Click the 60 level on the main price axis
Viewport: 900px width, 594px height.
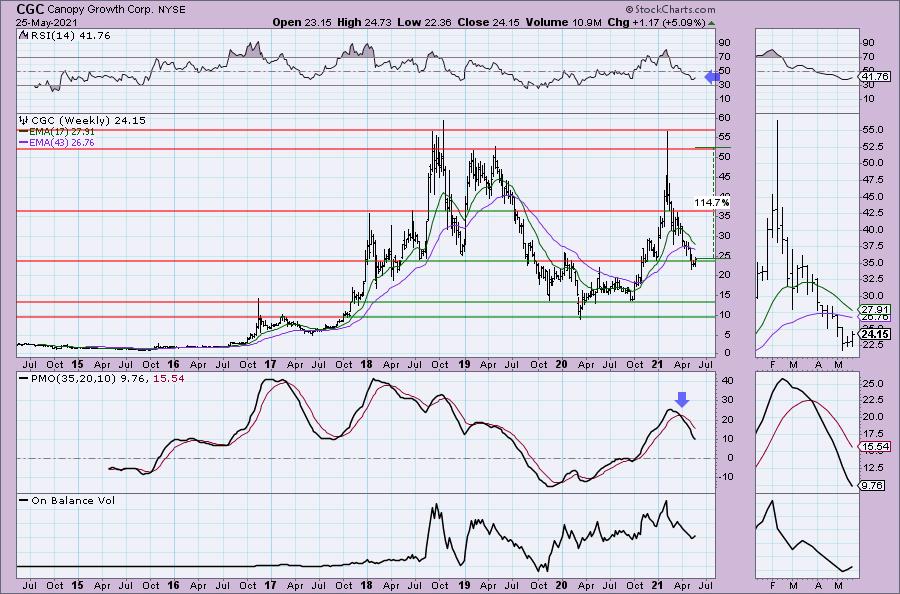click(x=725, y=118)
